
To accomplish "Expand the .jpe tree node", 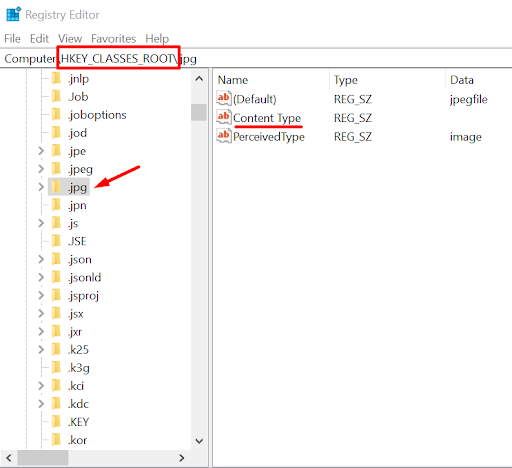I will tap(41, 151).
